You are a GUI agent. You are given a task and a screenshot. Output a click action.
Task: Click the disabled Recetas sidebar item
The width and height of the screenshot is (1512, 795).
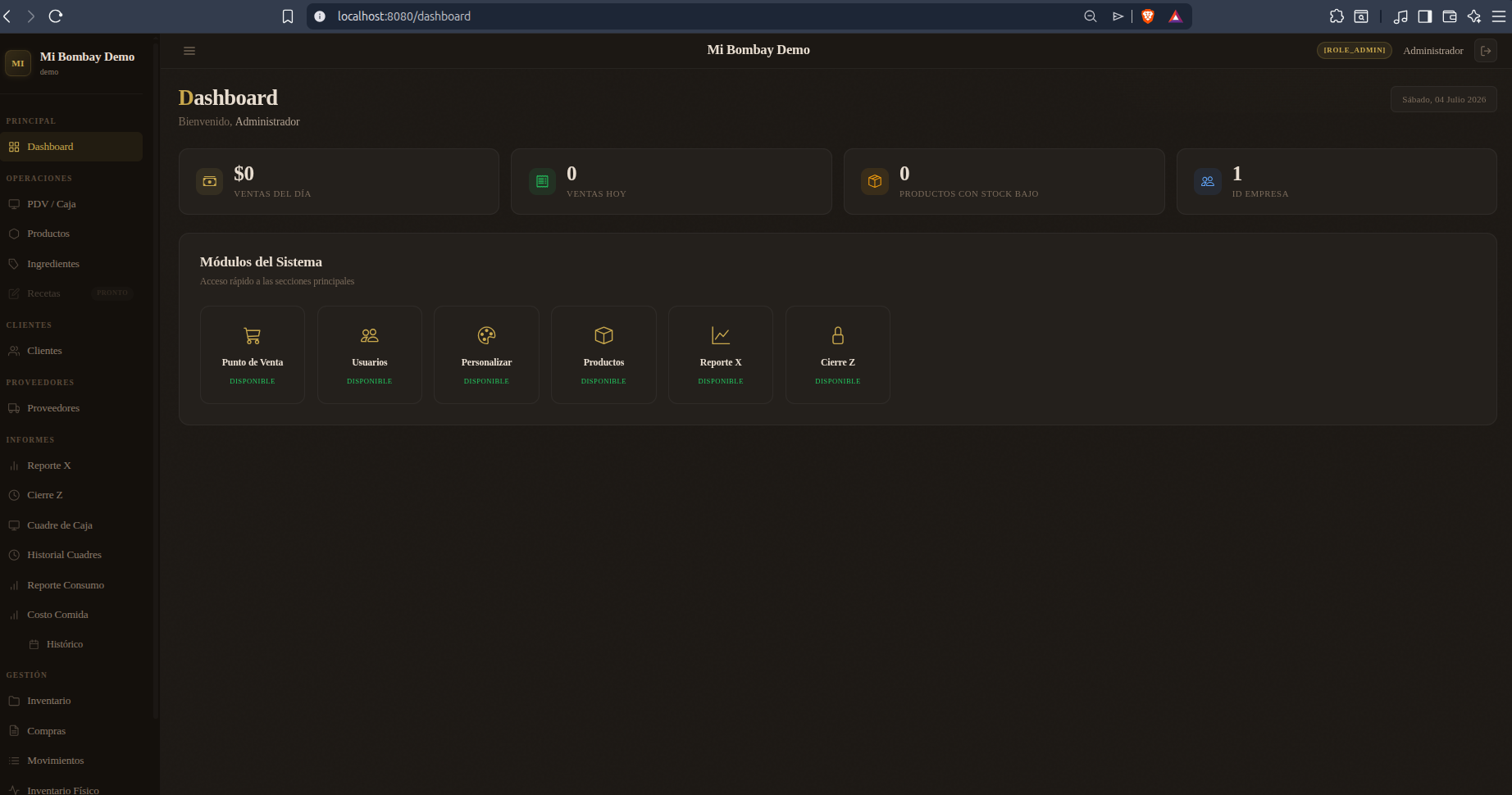pos(71,293)
